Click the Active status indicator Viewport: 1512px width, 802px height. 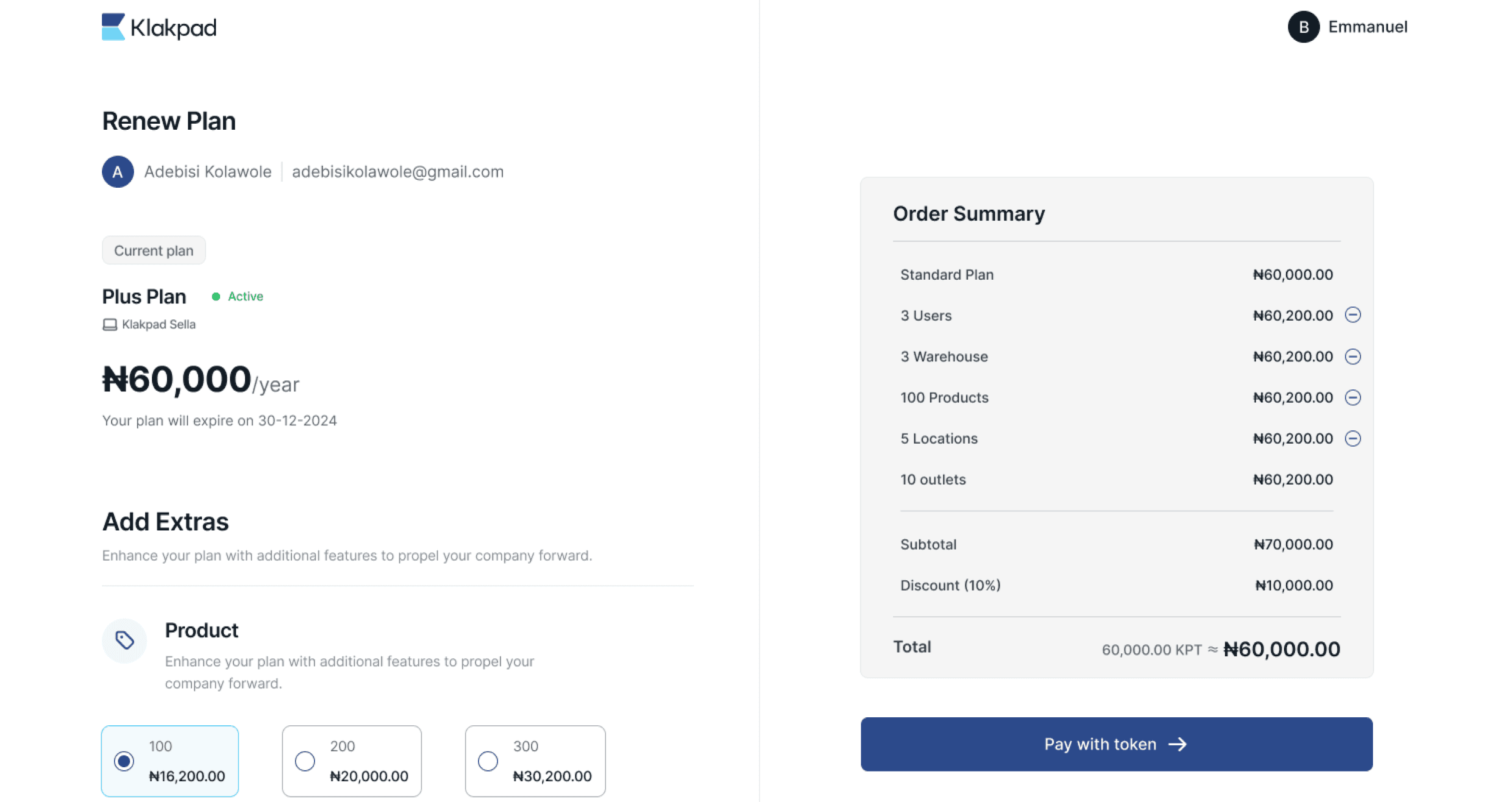coord(238,297)
